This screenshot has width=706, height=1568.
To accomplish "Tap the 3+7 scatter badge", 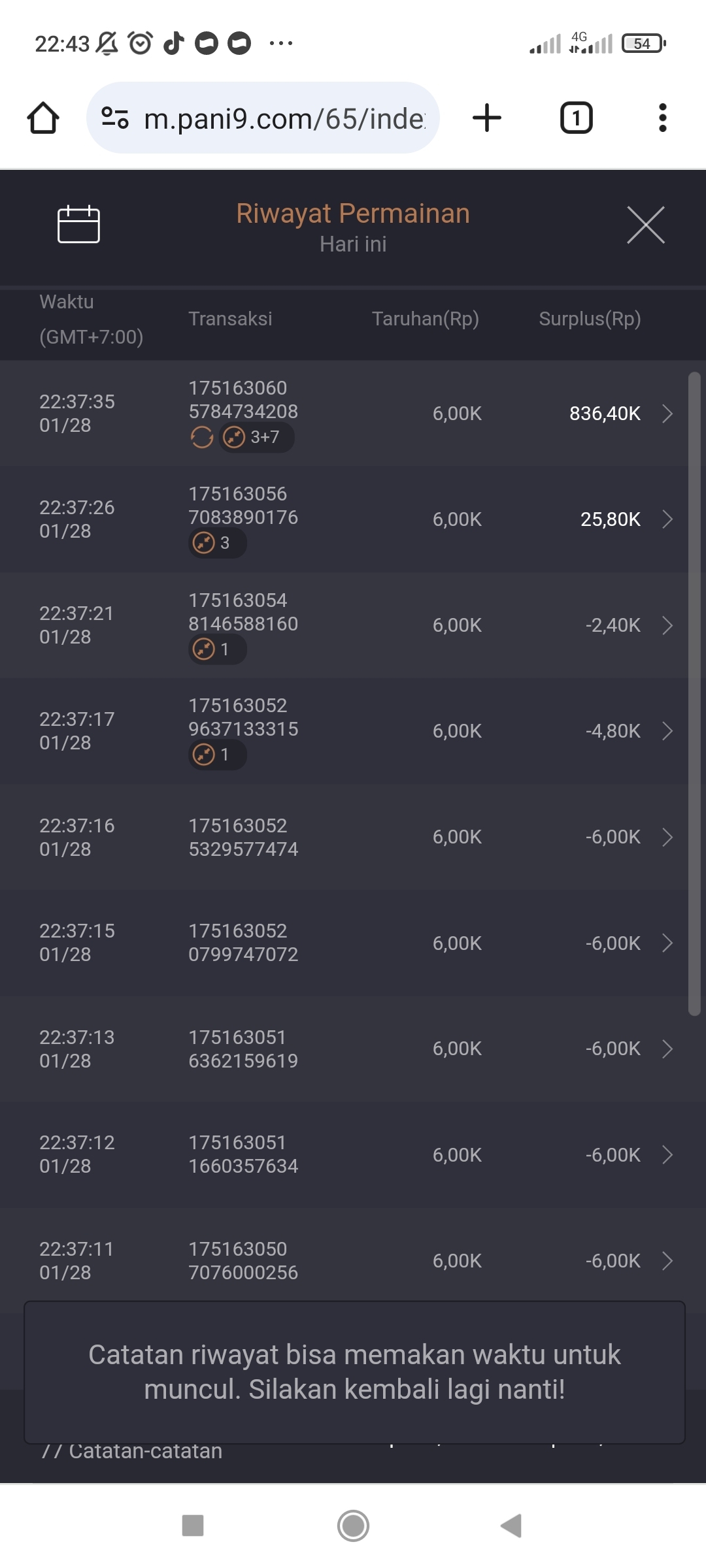I will coord(256,437).
